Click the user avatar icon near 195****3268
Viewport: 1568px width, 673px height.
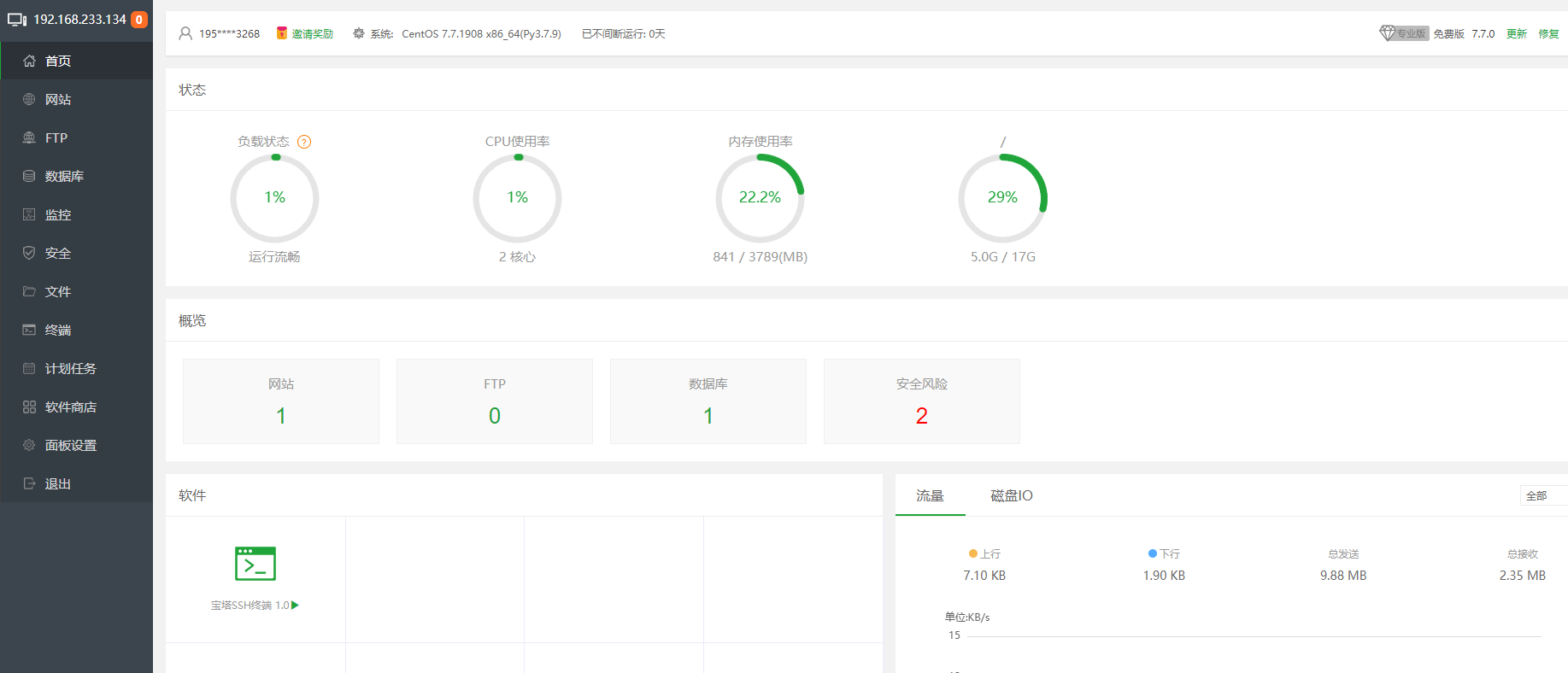click(185, 33)
